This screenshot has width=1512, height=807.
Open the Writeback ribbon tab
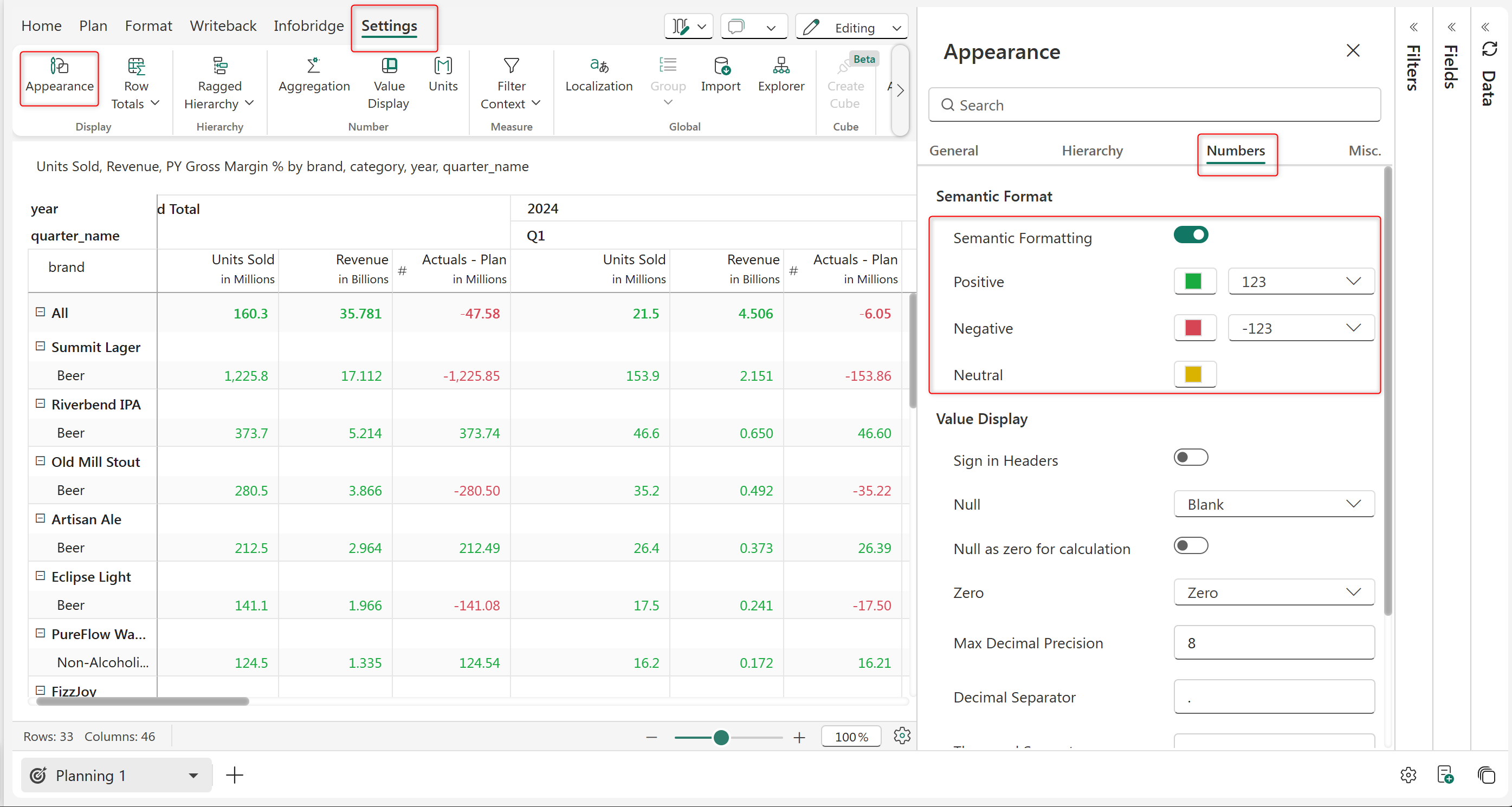click(x=223, y=26)
